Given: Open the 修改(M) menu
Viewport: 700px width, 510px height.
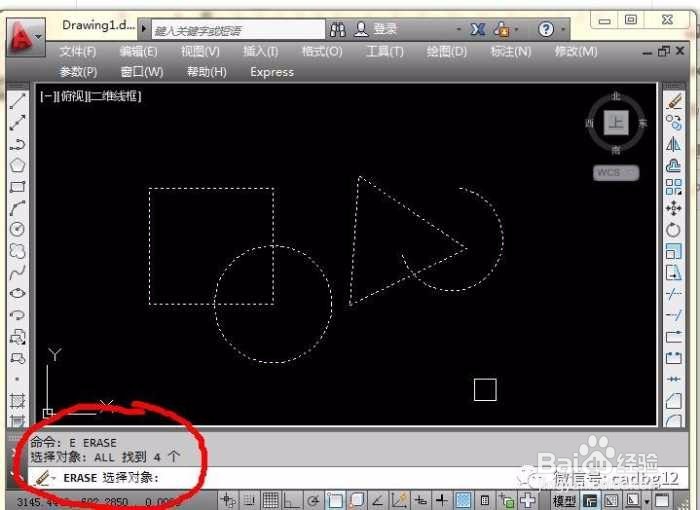Looking at the screenshot, I should (576, 52).
